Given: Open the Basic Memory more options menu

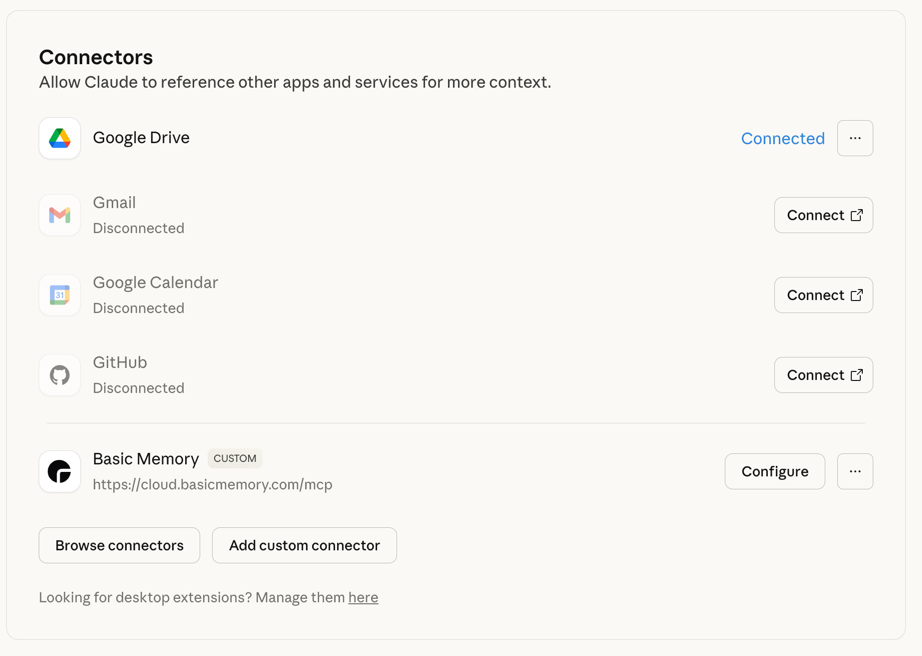Looking at the screenshot, I should click(x=855, y=471).
